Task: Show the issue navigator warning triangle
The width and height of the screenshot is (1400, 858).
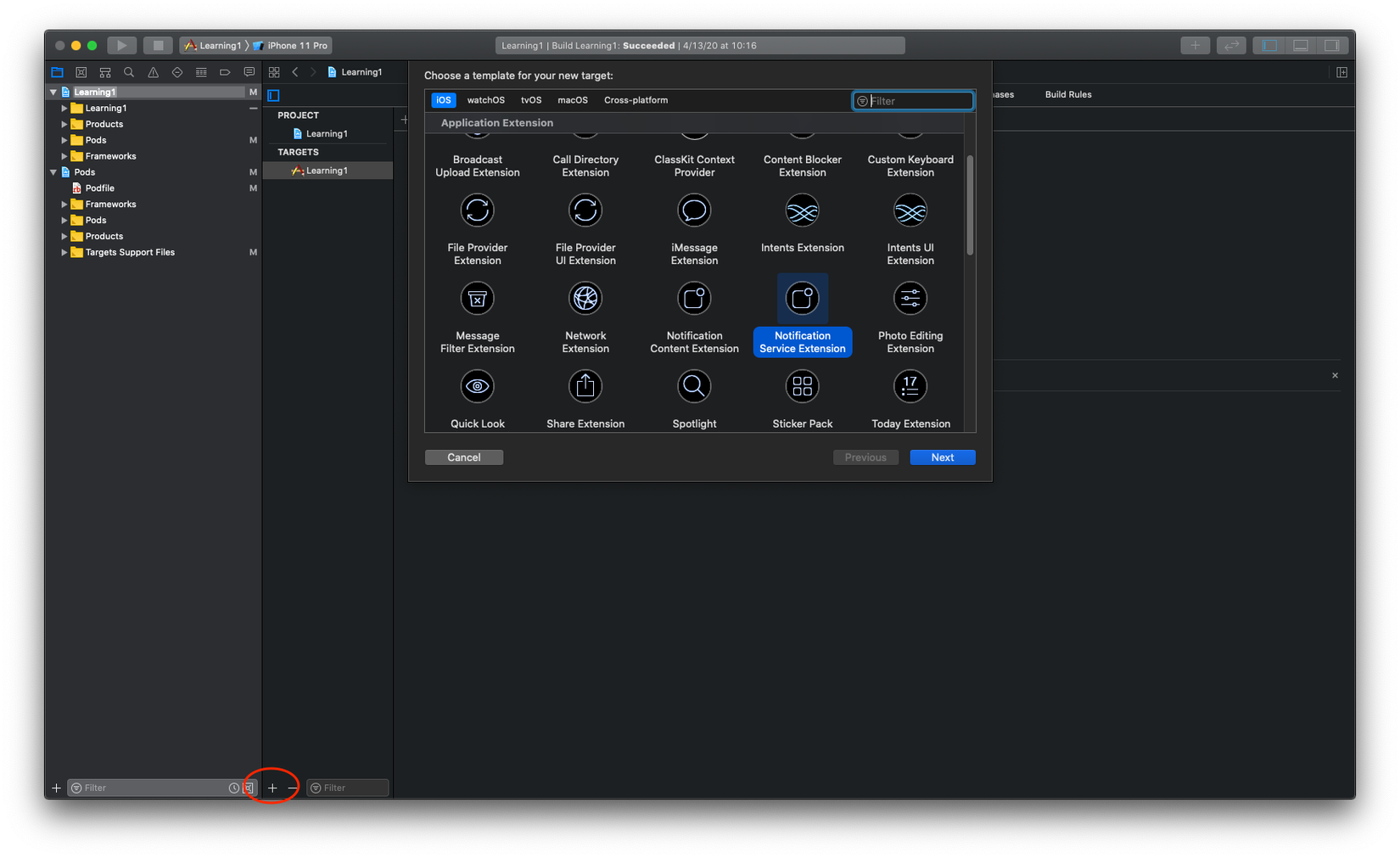Action: point(153,72)
